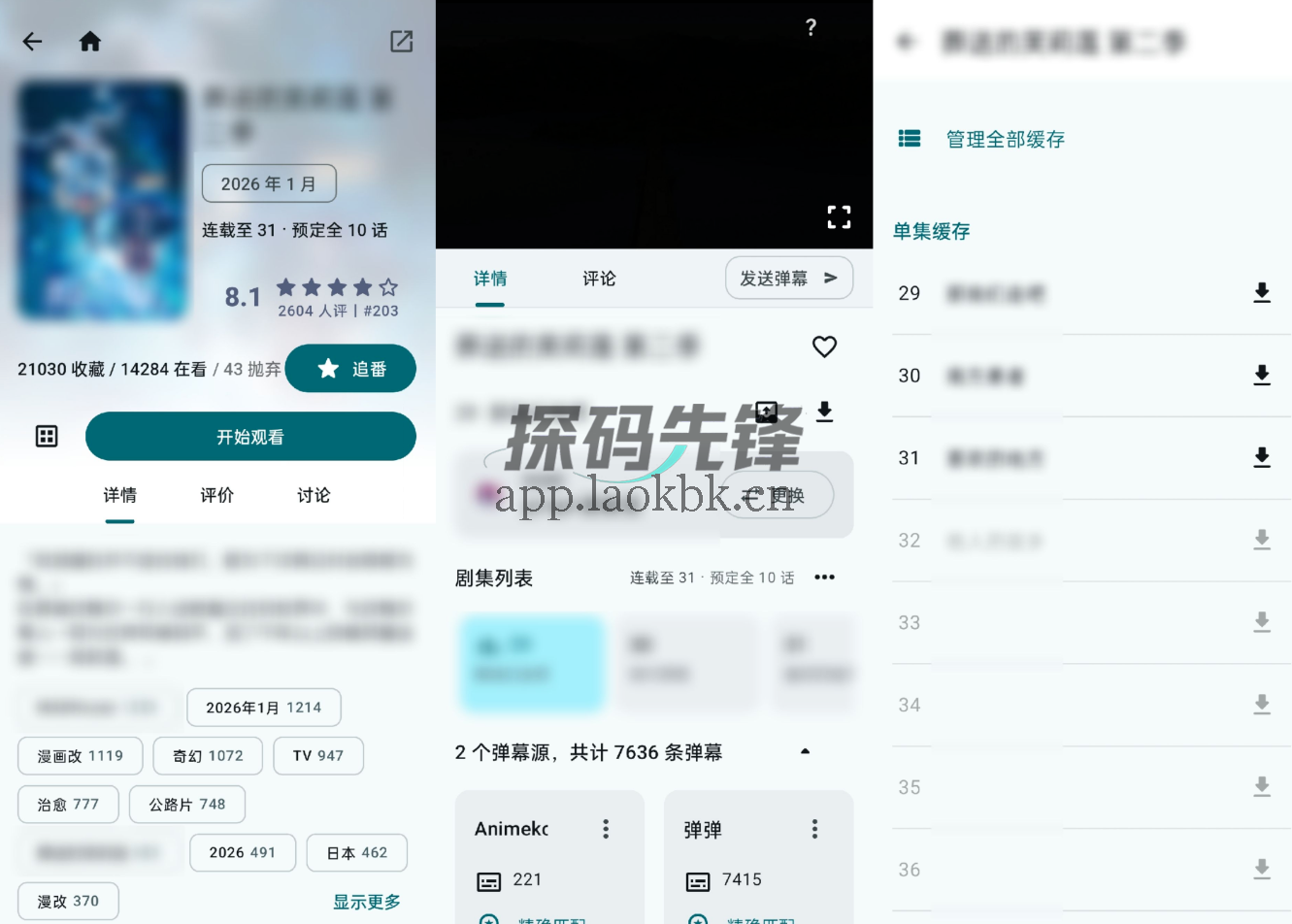Screen dimensions: 1292x924
Task: Tap the grid icon beside 开始观看
Action: [46, 436]
